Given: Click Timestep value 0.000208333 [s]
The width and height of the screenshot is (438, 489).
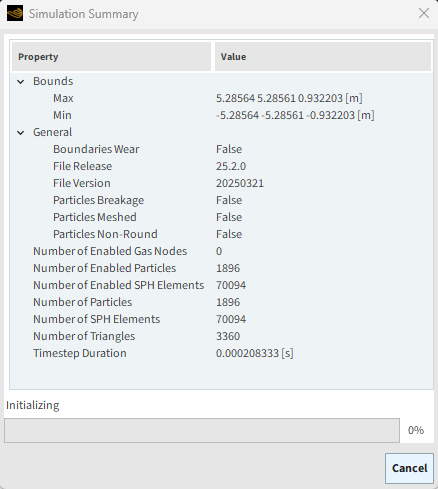Looking at the screenshot, I should click(x=255, y=353).
